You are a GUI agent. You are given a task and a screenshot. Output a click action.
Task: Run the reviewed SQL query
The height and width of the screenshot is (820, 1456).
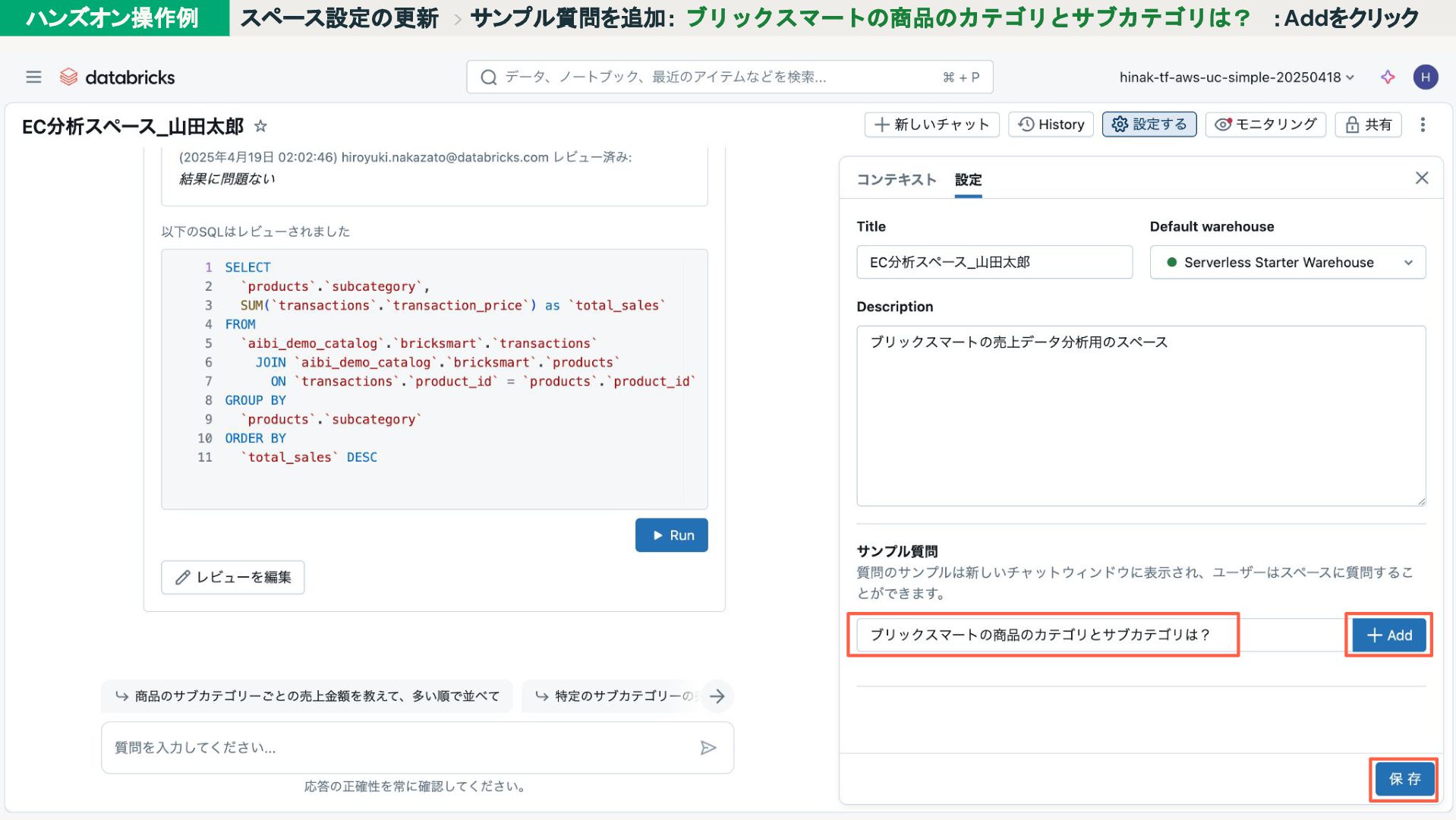[671, 535]
